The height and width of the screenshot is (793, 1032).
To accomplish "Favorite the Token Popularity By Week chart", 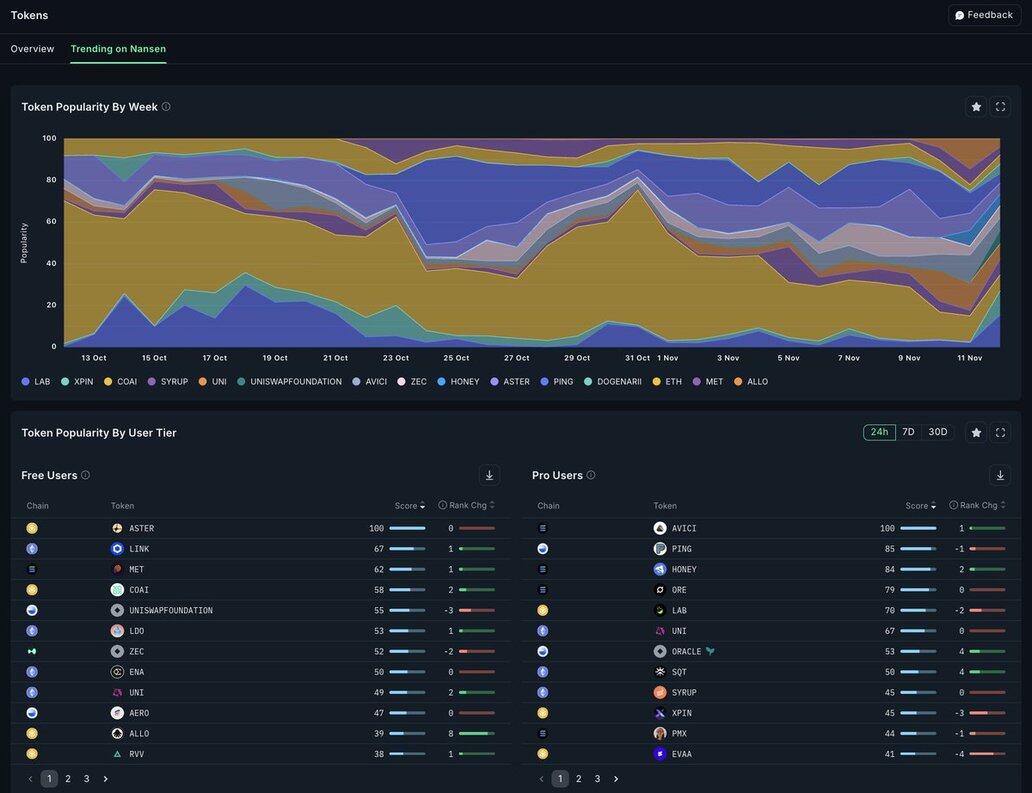I will point(976,107).
